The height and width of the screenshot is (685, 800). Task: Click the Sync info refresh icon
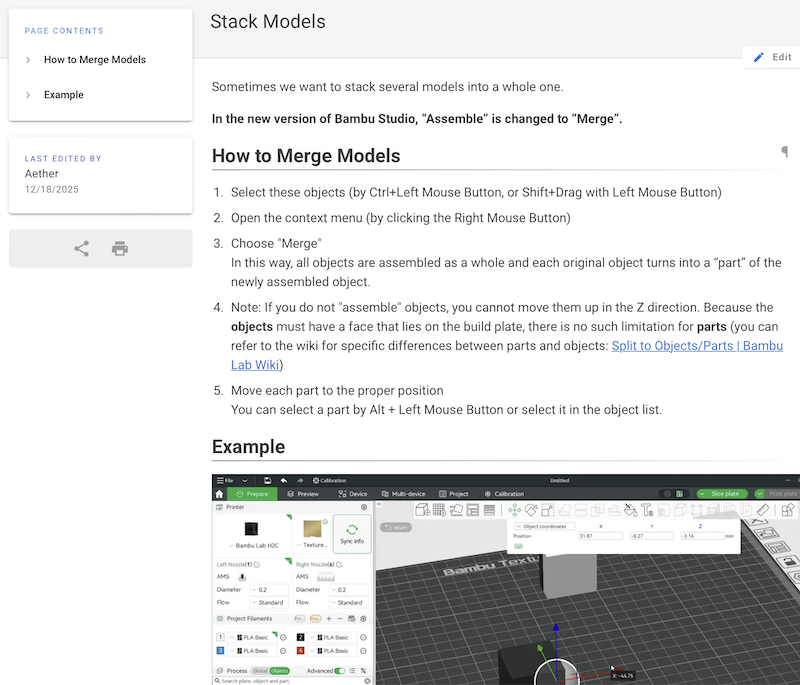pos(352,528)
